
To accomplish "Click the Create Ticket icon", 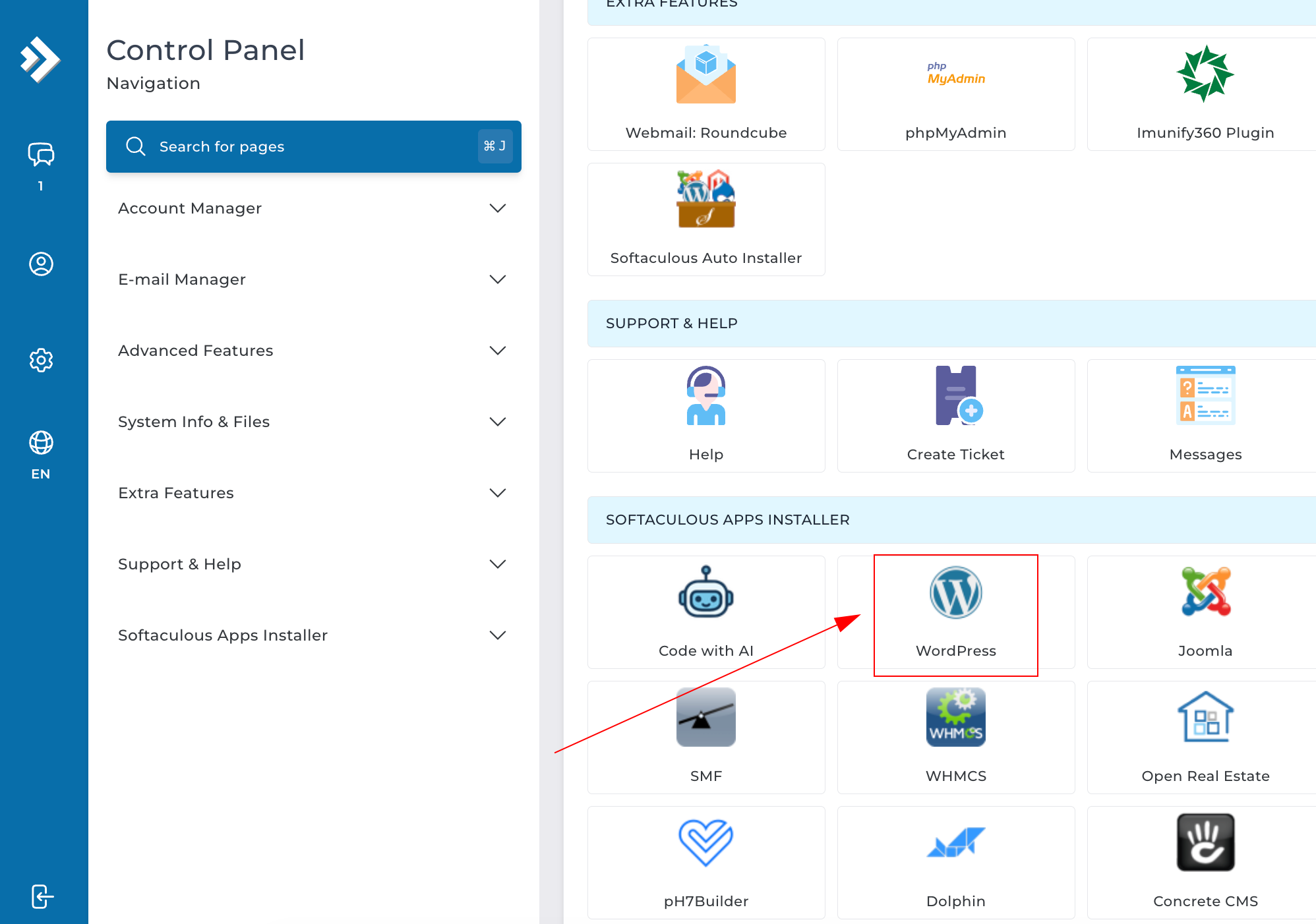I will click(959, 395).
